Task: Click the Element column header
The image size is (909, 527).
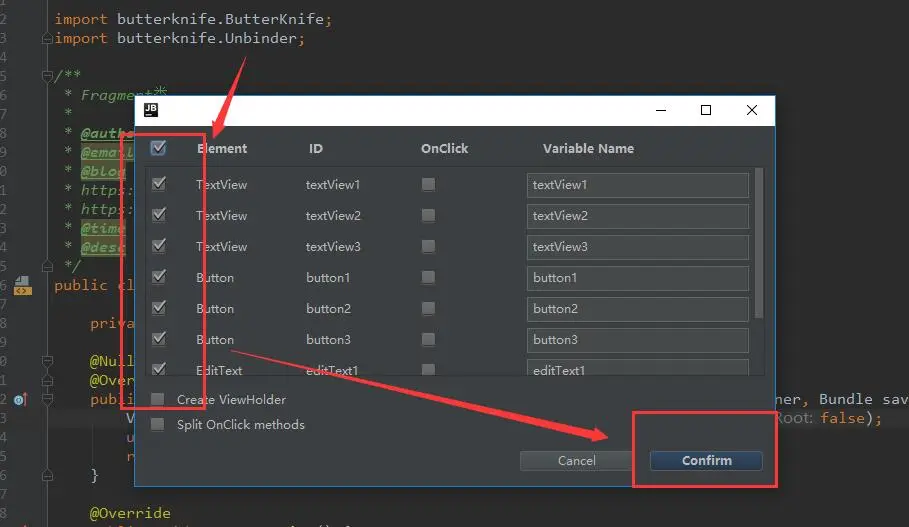Action: tap(222, 148)
